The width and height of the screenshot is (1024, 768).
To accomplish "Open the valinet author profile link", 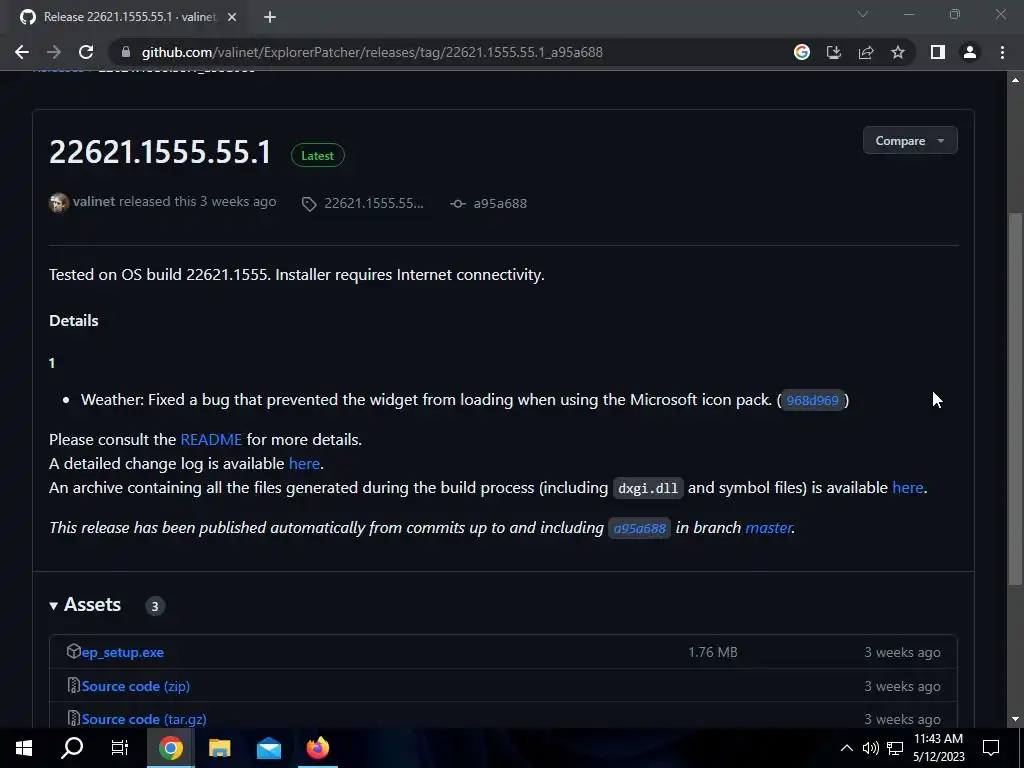I will click(93, 201).
